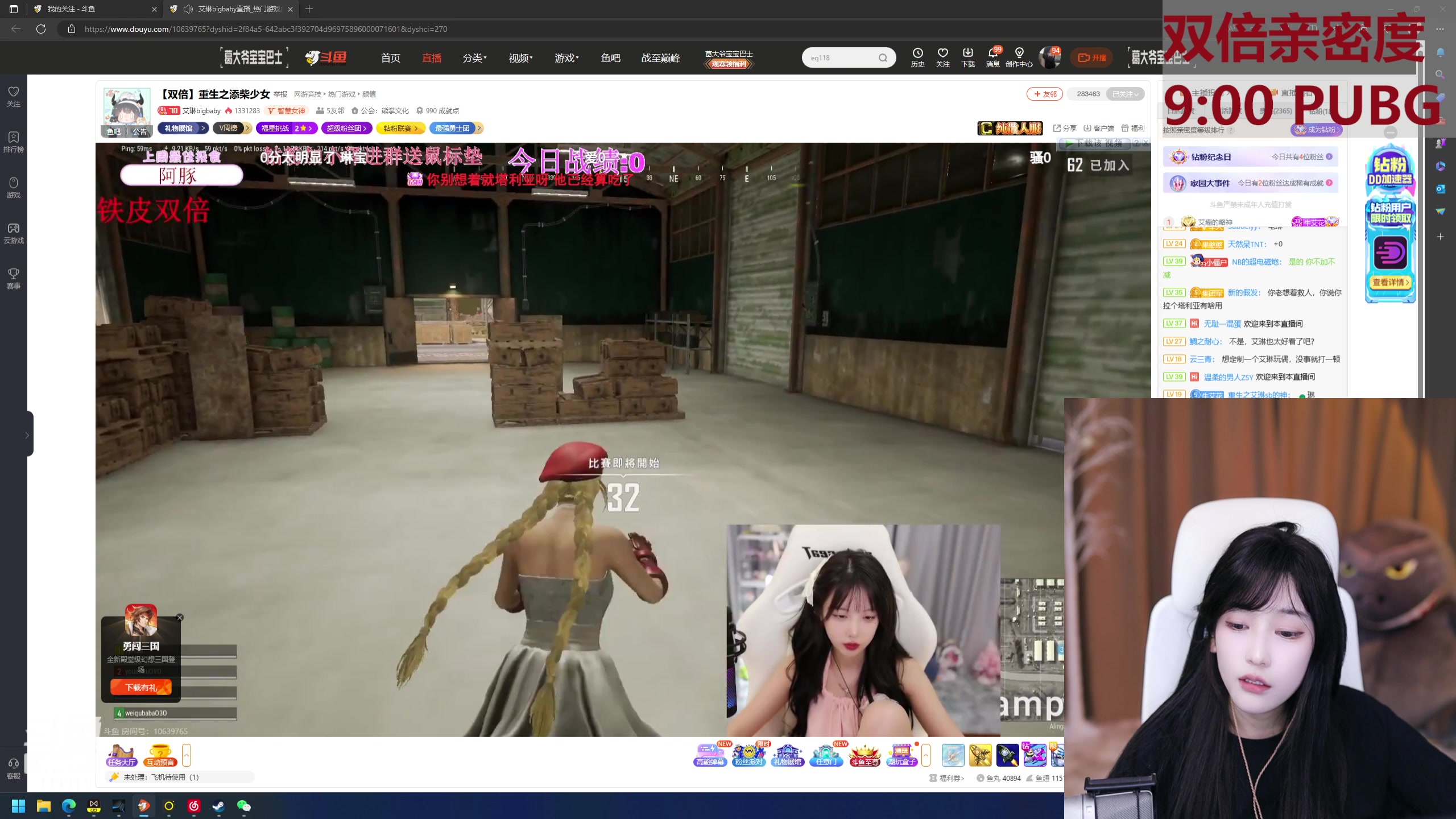Check notifications via the 消息 icon
Image resolution: width=1456 pixels, height=819 pixels.
992,57
